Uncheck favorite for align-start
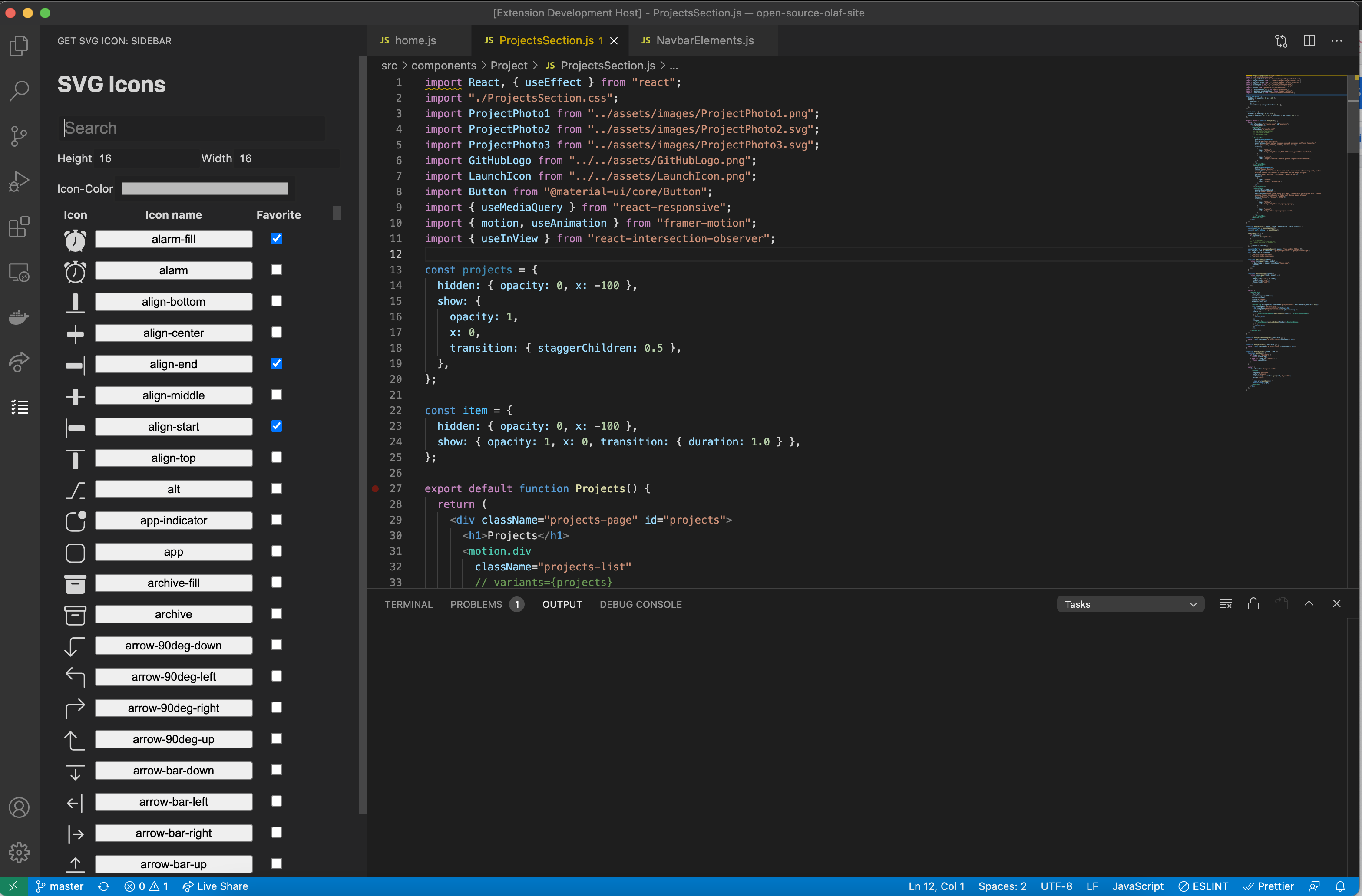This screenshot has height=896, width=1362. point(276,426)
